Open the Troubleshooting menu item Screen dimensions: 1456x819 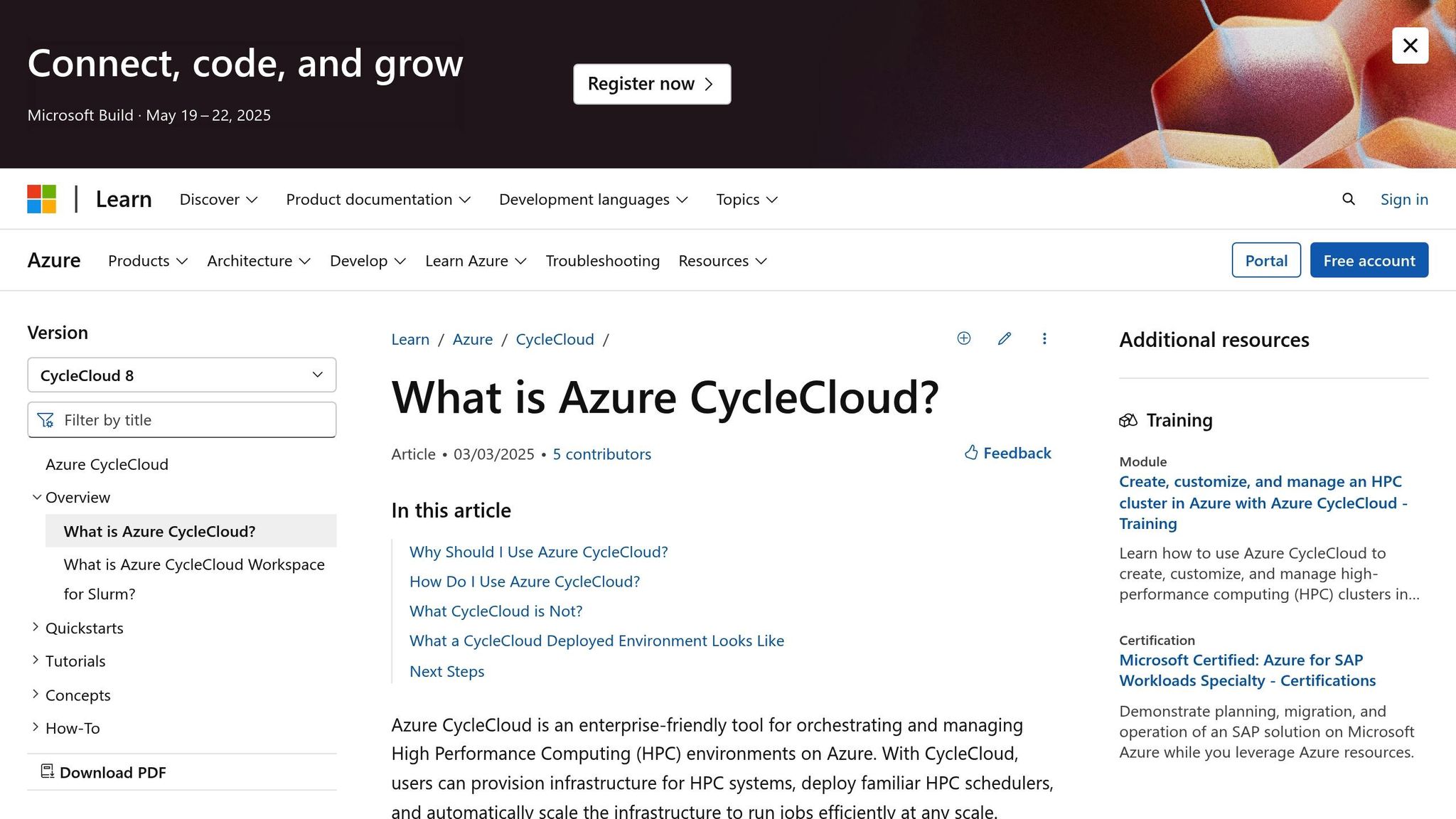click(602, 261)
